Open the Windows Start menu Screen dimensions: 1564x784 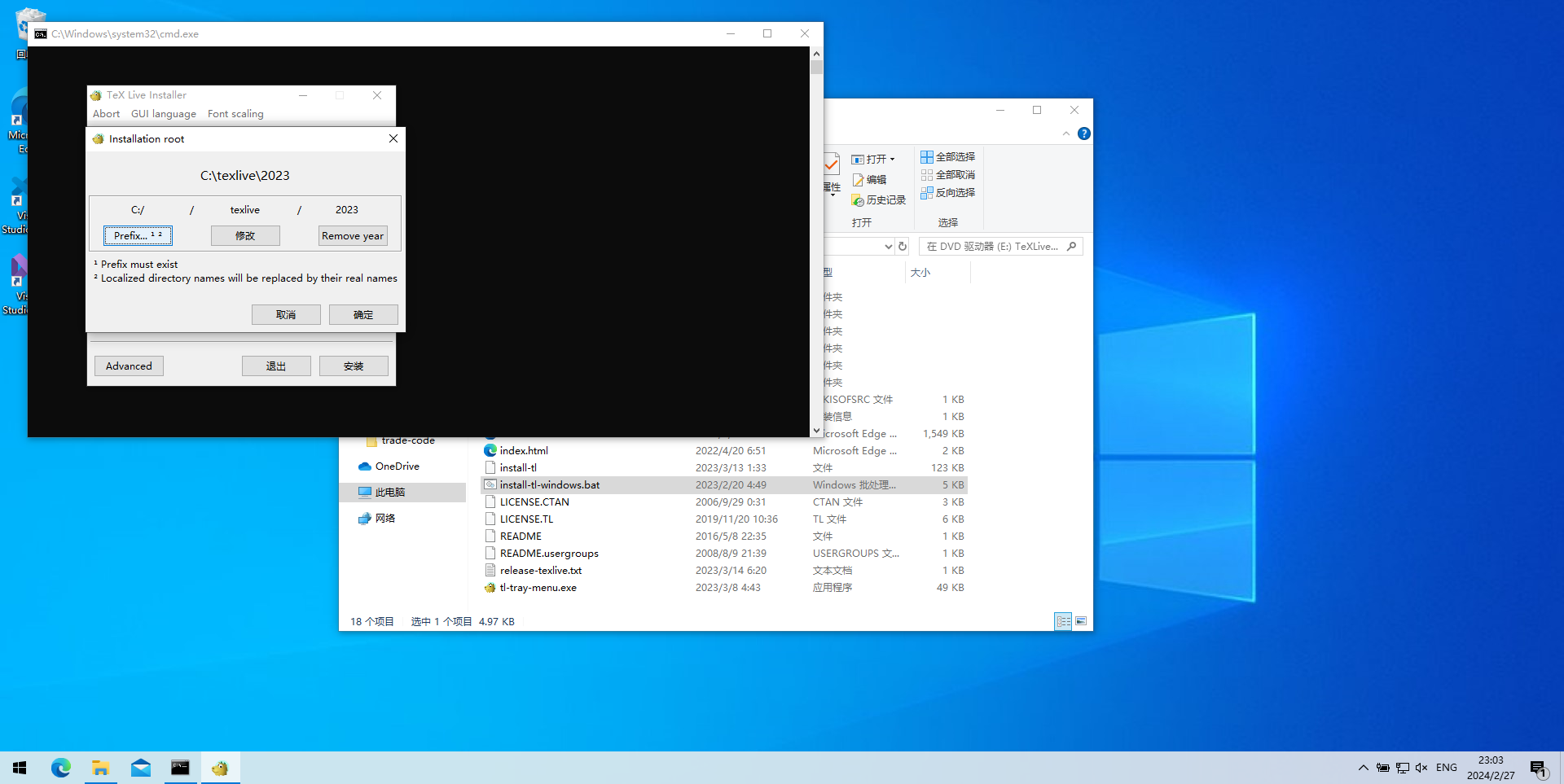[20, 768]
